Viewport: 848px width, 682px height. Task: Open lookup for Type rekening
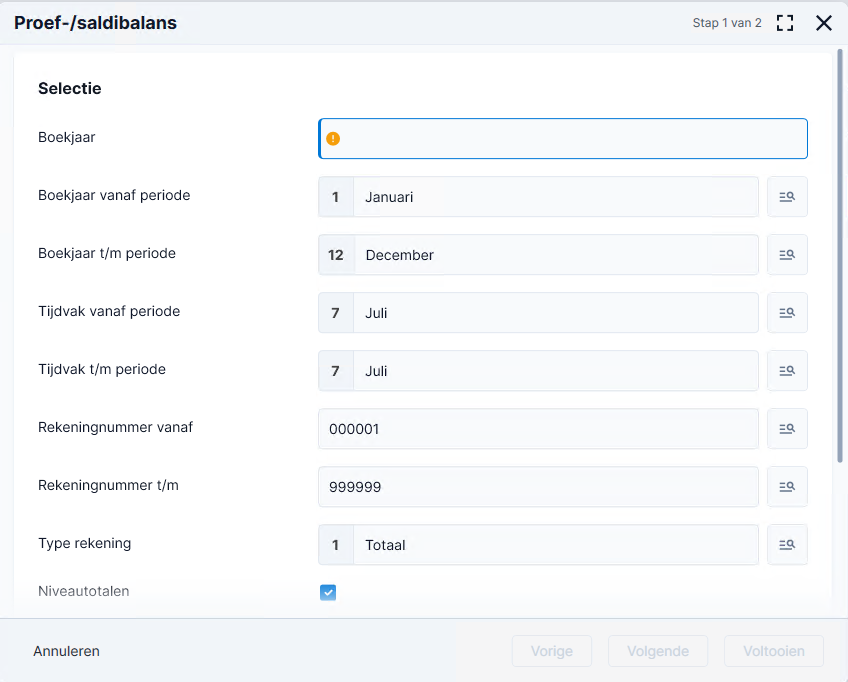[787, 545]
